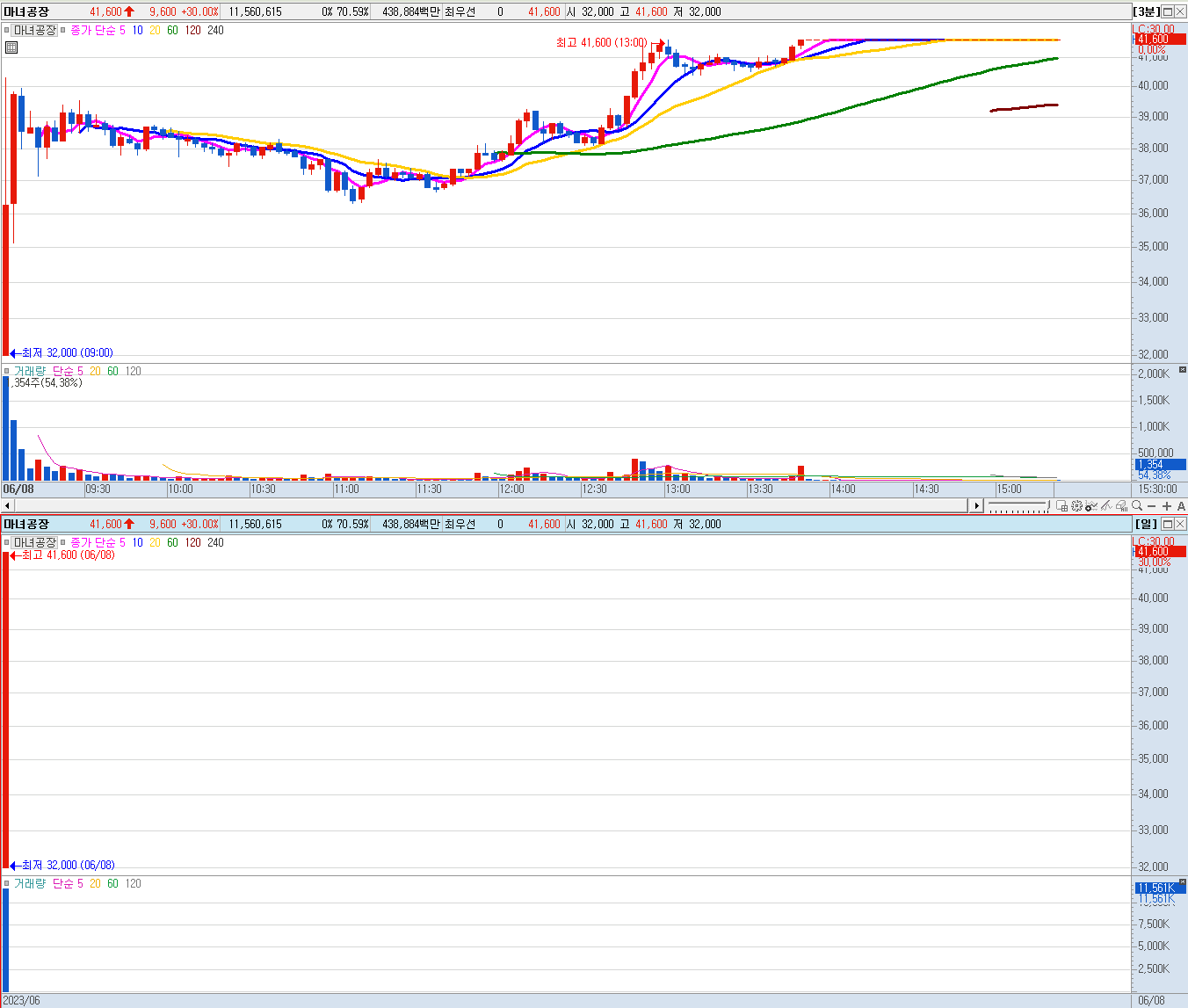Click the yellow 20 moving-average legend in upper chart
1188x1008 pixels.
pyautogui.click(x=155, y=30)
